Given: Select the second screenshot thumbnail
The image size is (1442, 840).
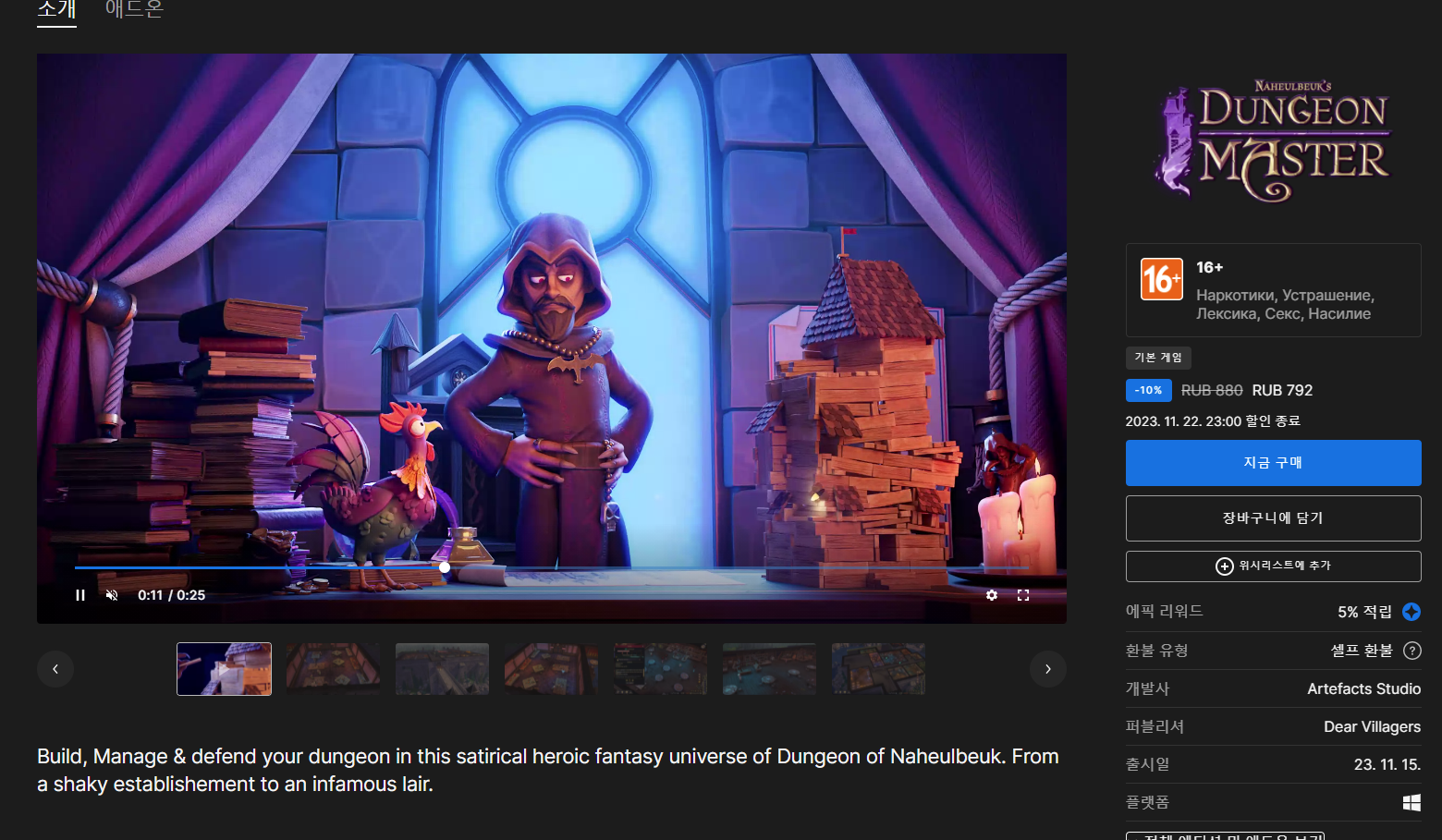Looking at the screenshot, I should coord(333,669).
